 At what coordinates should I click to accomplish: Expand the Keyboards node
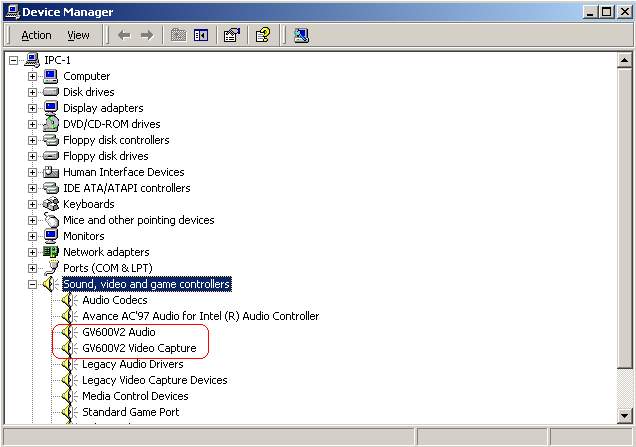[32, 204]
